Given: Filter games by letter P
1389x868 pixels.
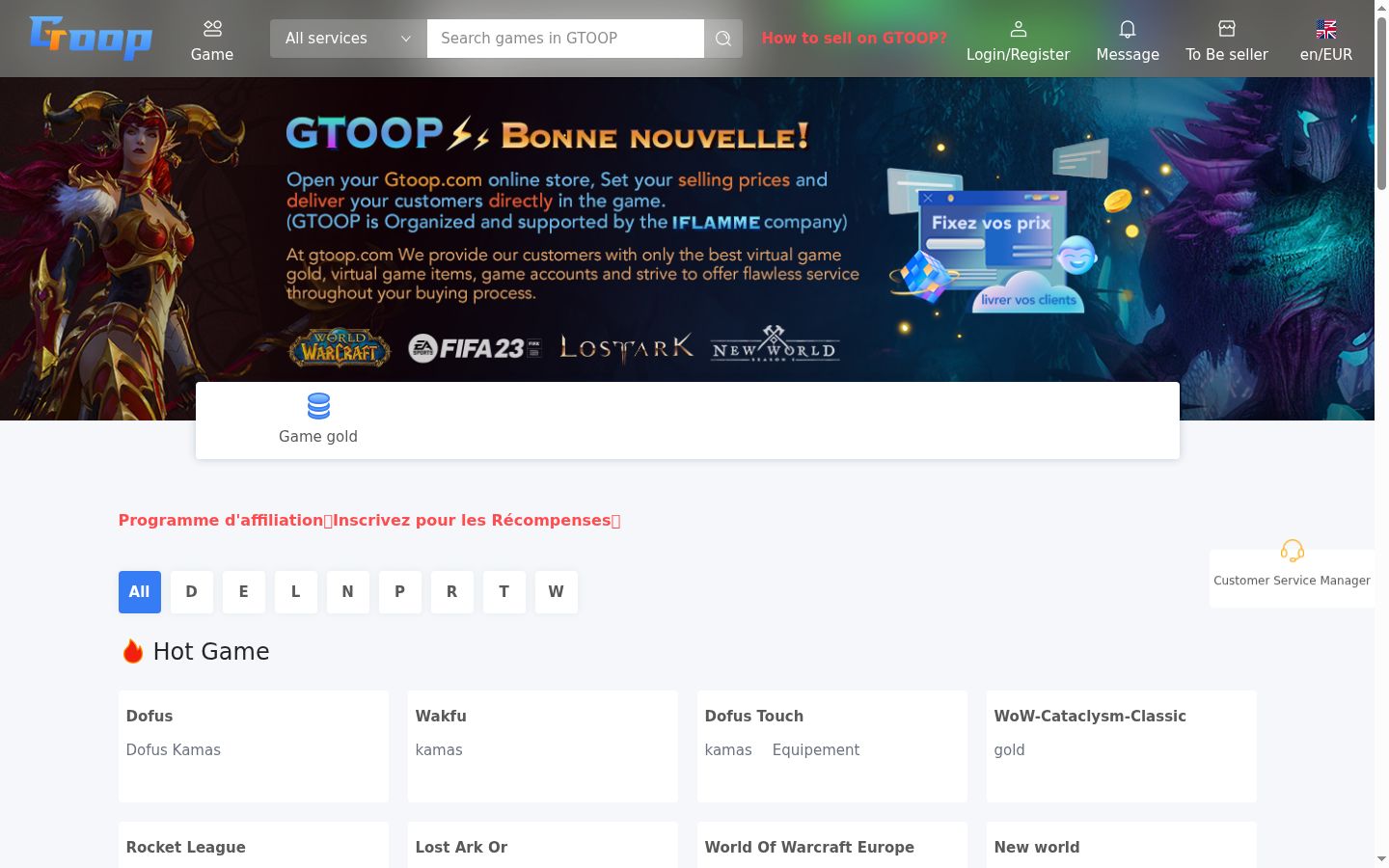Looking at the screenshot, I should coord(400,592).
